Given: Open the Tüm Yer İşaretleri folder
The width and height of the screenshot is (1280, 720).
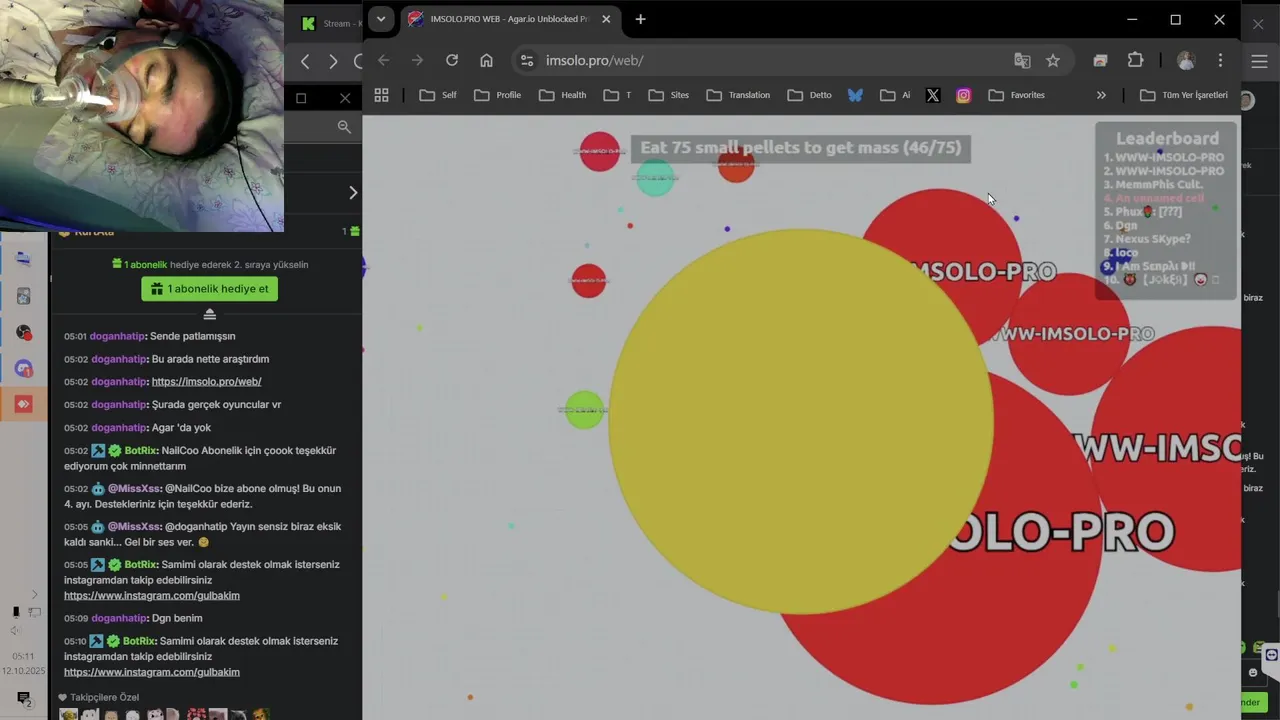Looking at the screenshot, I should pyautogui.click(x=1184, y=95).
